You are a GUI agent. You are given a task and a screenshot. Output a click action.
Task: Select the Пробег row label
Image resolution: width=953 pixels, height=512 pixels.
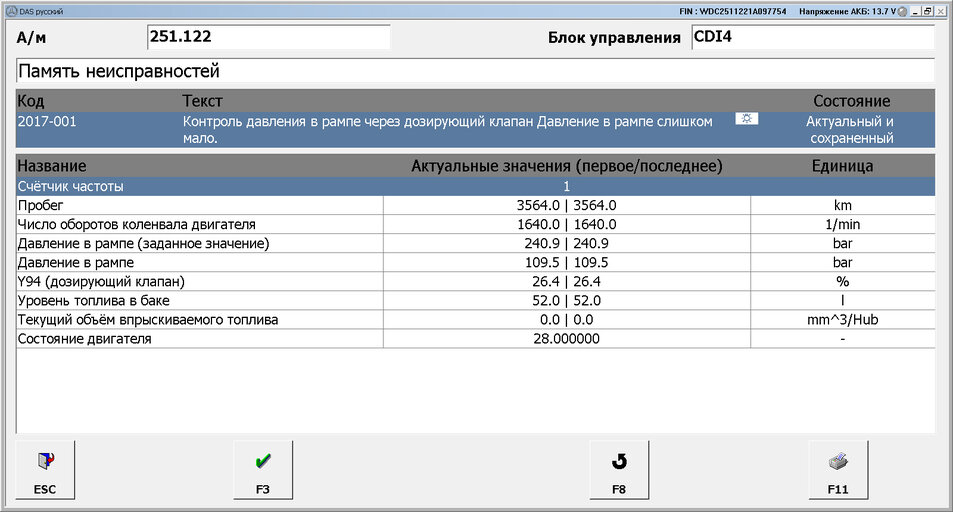click(x=40, y=206)
